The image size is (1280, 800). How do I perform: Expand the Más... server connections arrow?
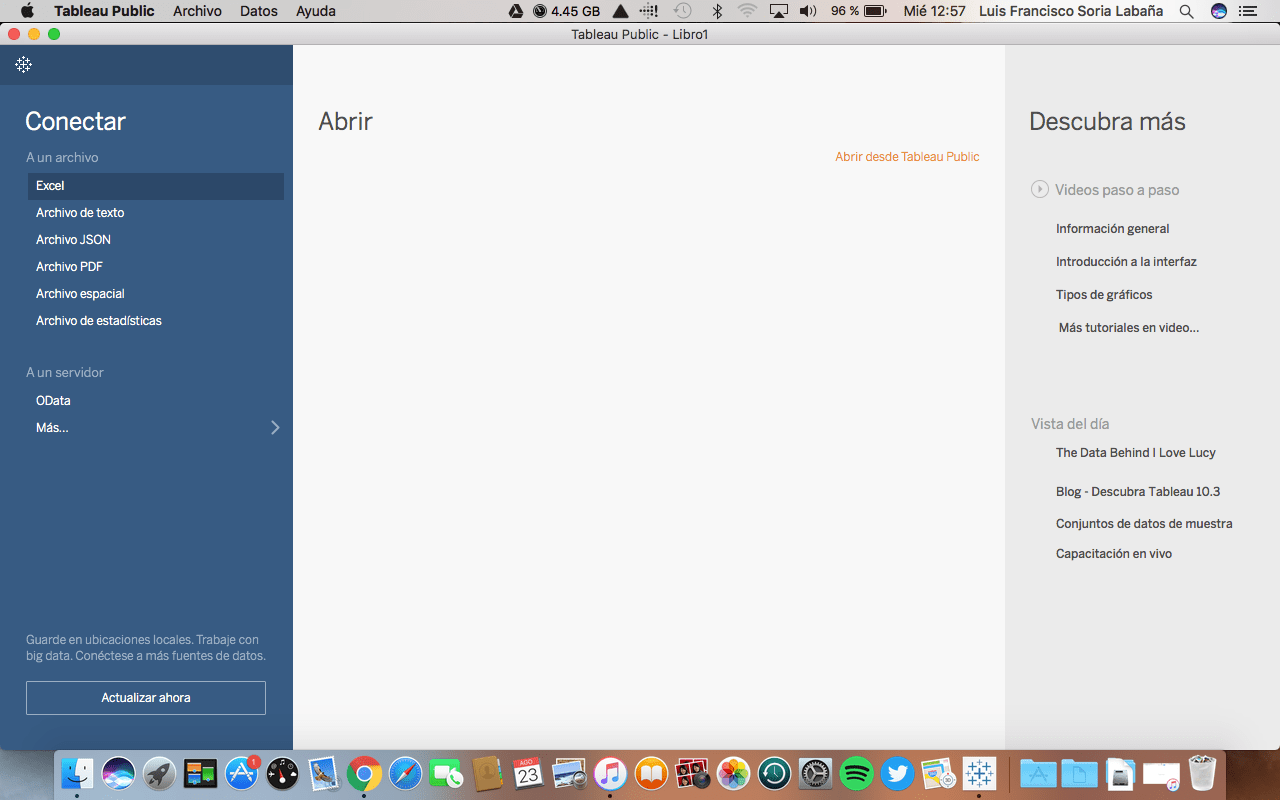[275, 428]
